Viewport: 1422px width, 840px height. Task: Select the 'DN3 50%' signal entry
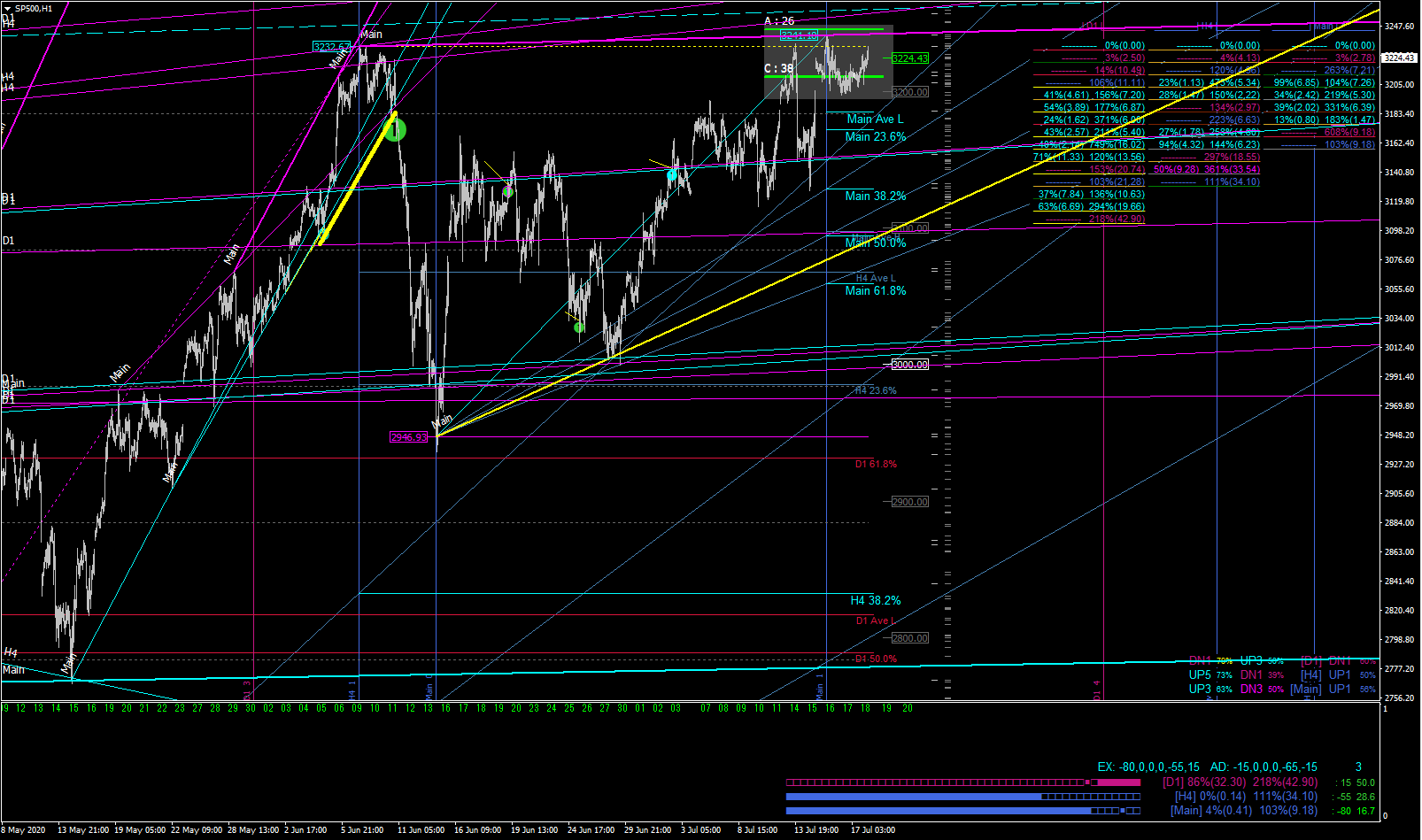tap(1261, 689)
